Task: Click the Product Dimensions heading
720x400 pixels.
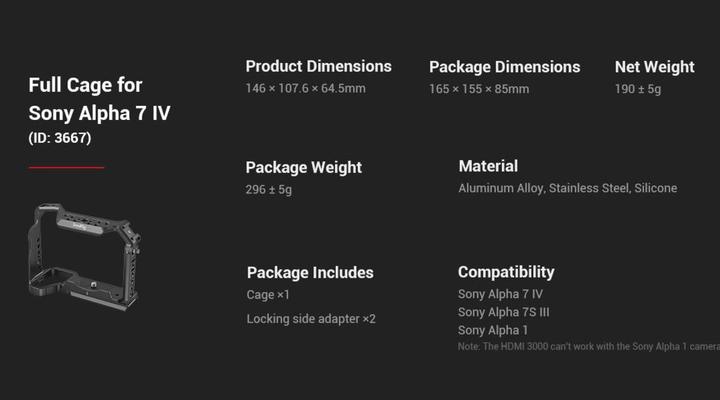Action: click(x=318, y=66)
